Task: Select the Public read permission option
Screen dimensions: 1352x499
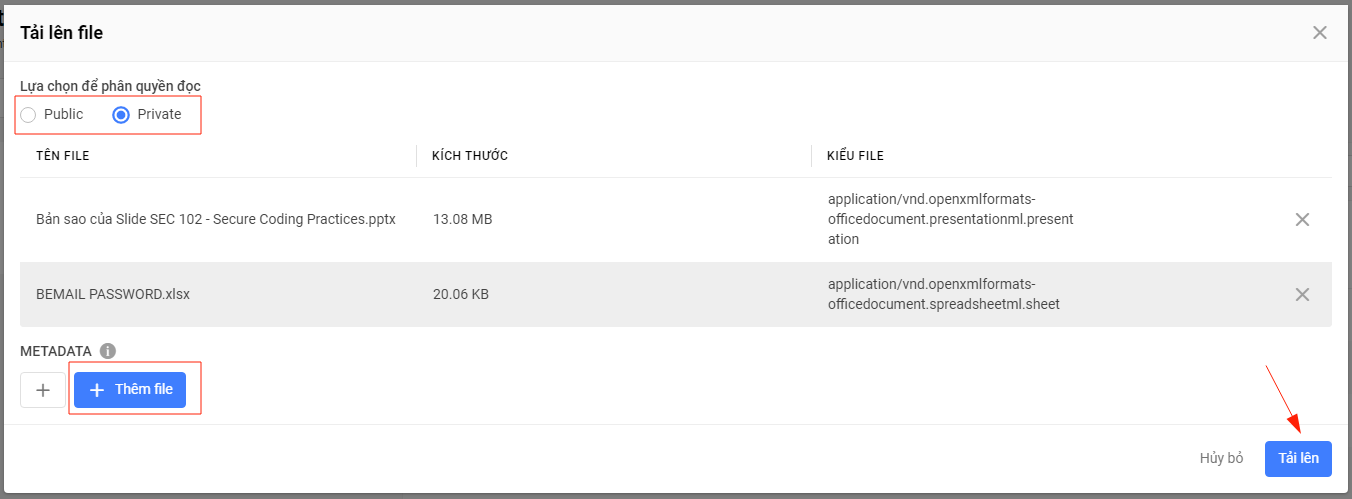Action: coord(52,115)
